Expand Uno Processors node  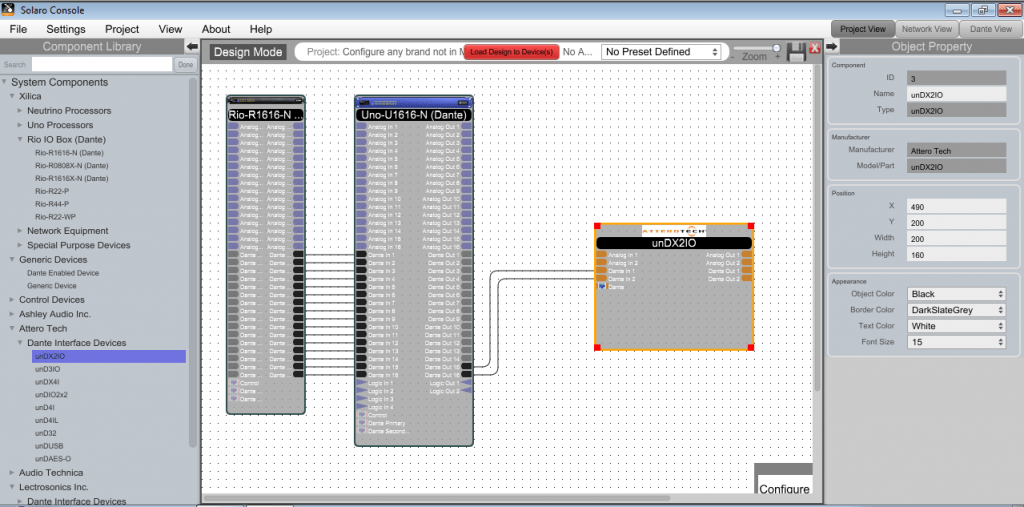(x=20, y=125)
